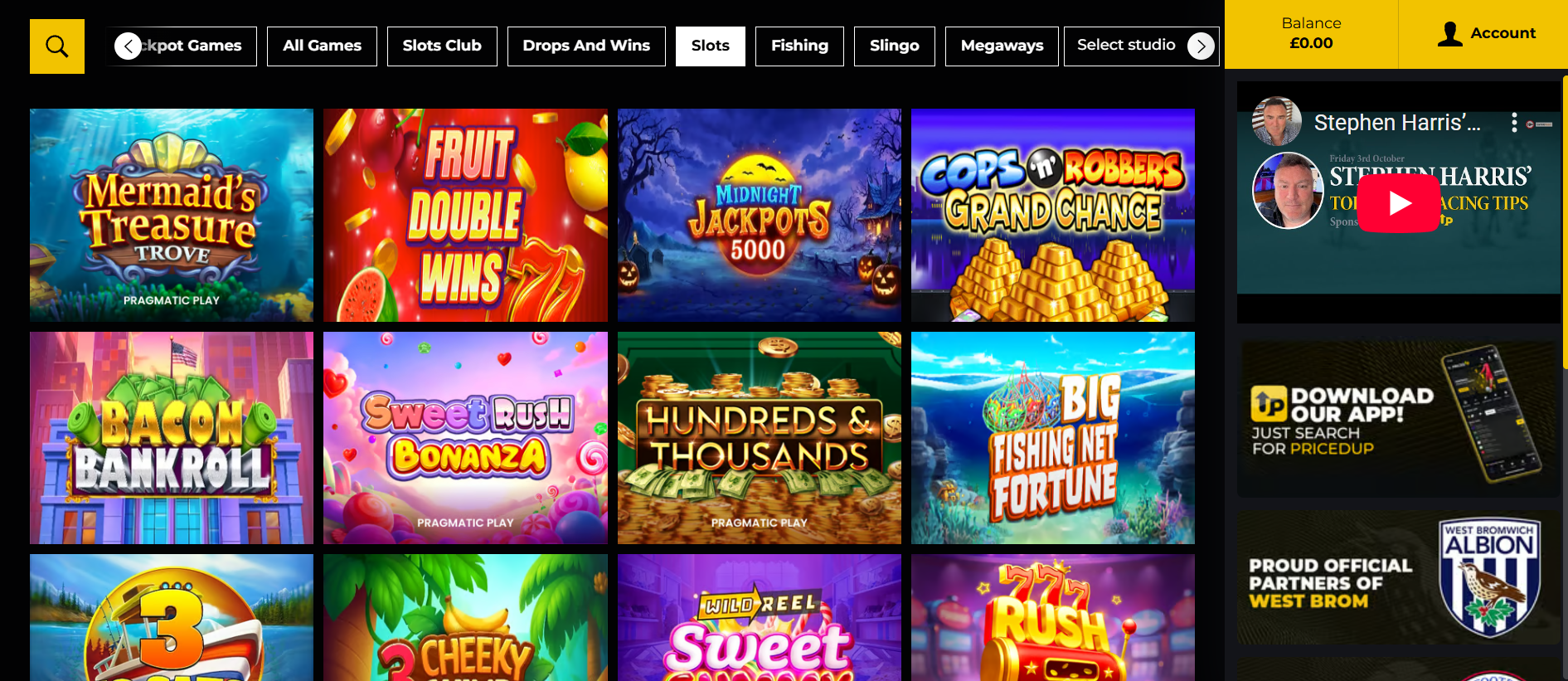Open the yellow search magnifier icon
This screenshot has height=681, width=1568.
coord(57,46)
